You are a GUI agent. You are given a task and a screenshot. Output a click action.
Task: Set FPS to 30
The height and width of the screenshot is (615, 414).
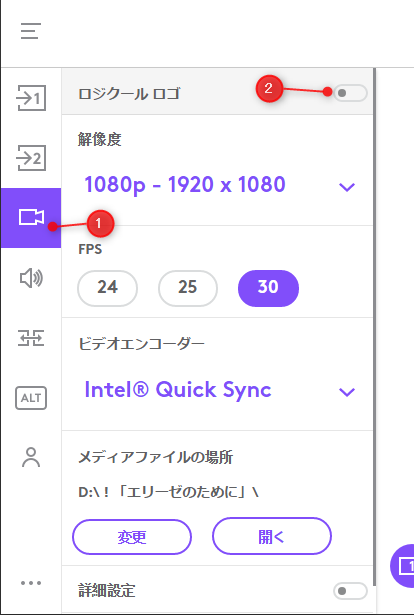[x=268, y=288]
